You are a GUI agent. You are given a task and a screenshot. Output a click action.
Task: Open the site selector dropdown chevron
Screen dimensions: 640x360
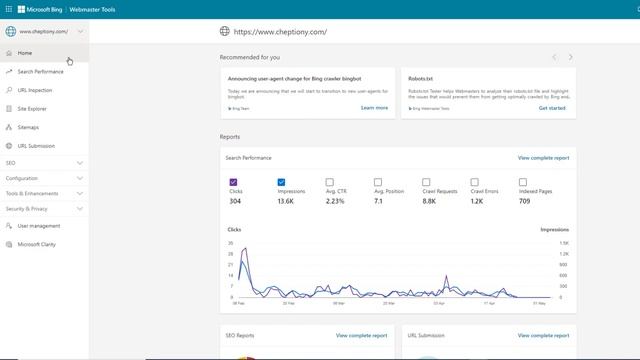80,31
